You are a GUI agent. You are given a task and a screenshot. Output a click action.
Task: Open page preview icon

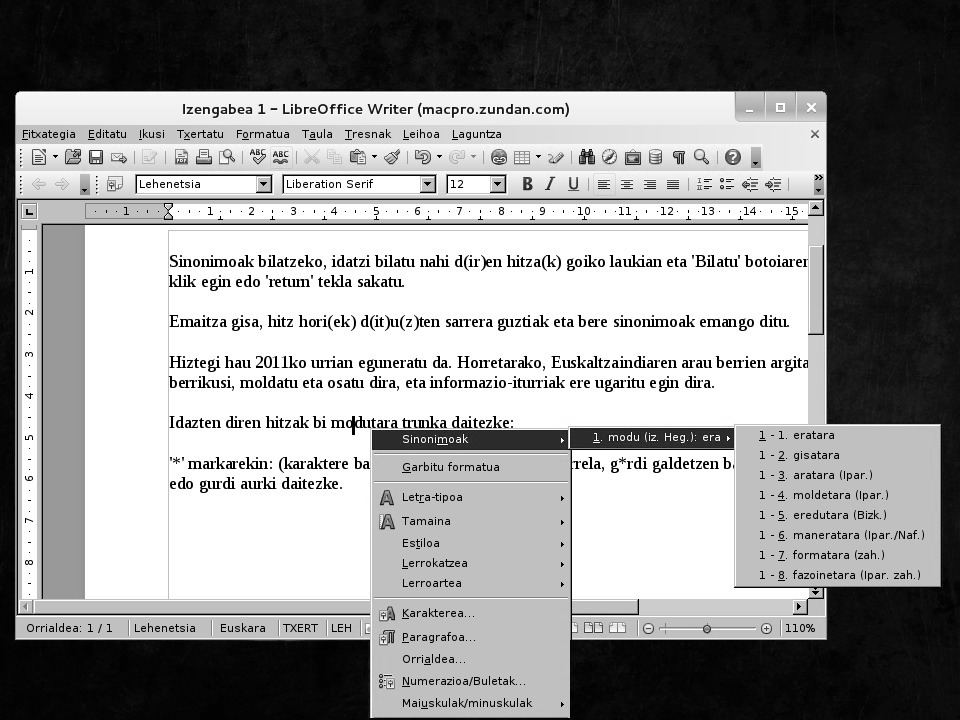tap(227, 157)
